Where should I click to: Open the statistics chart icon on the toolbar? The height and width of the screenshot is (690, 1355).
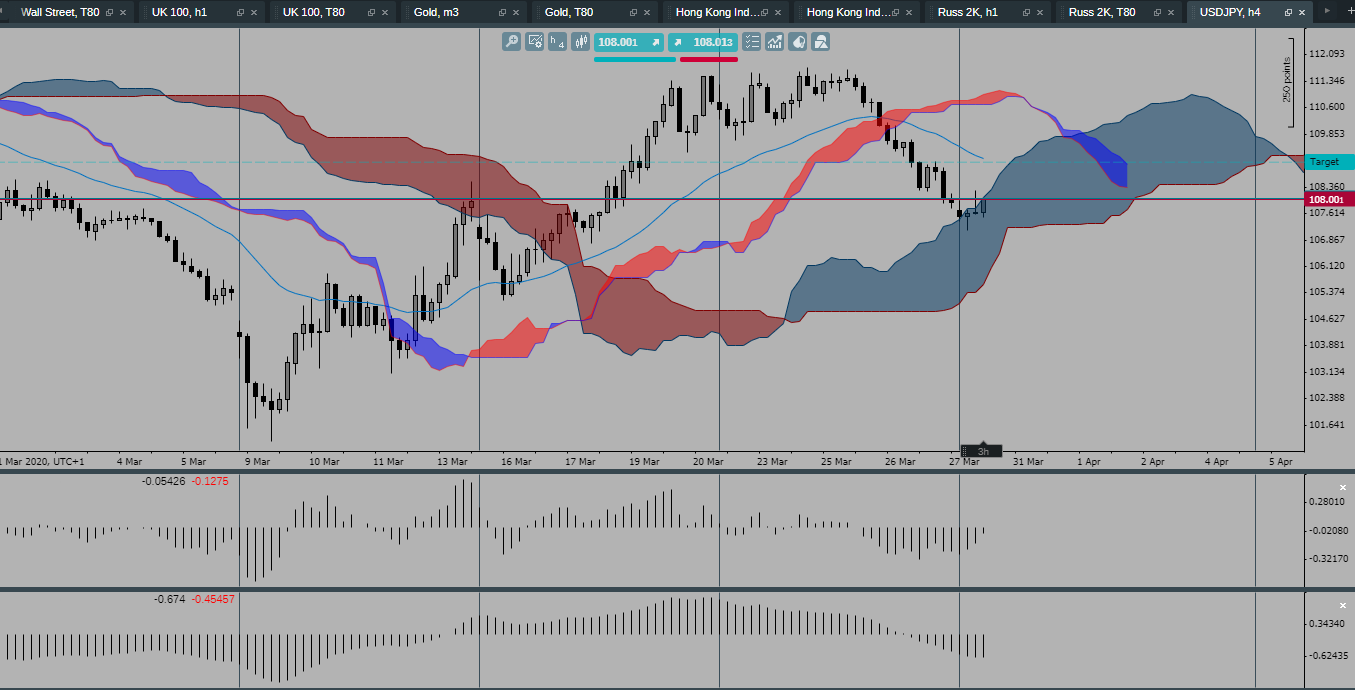click(x=774, y=42)
